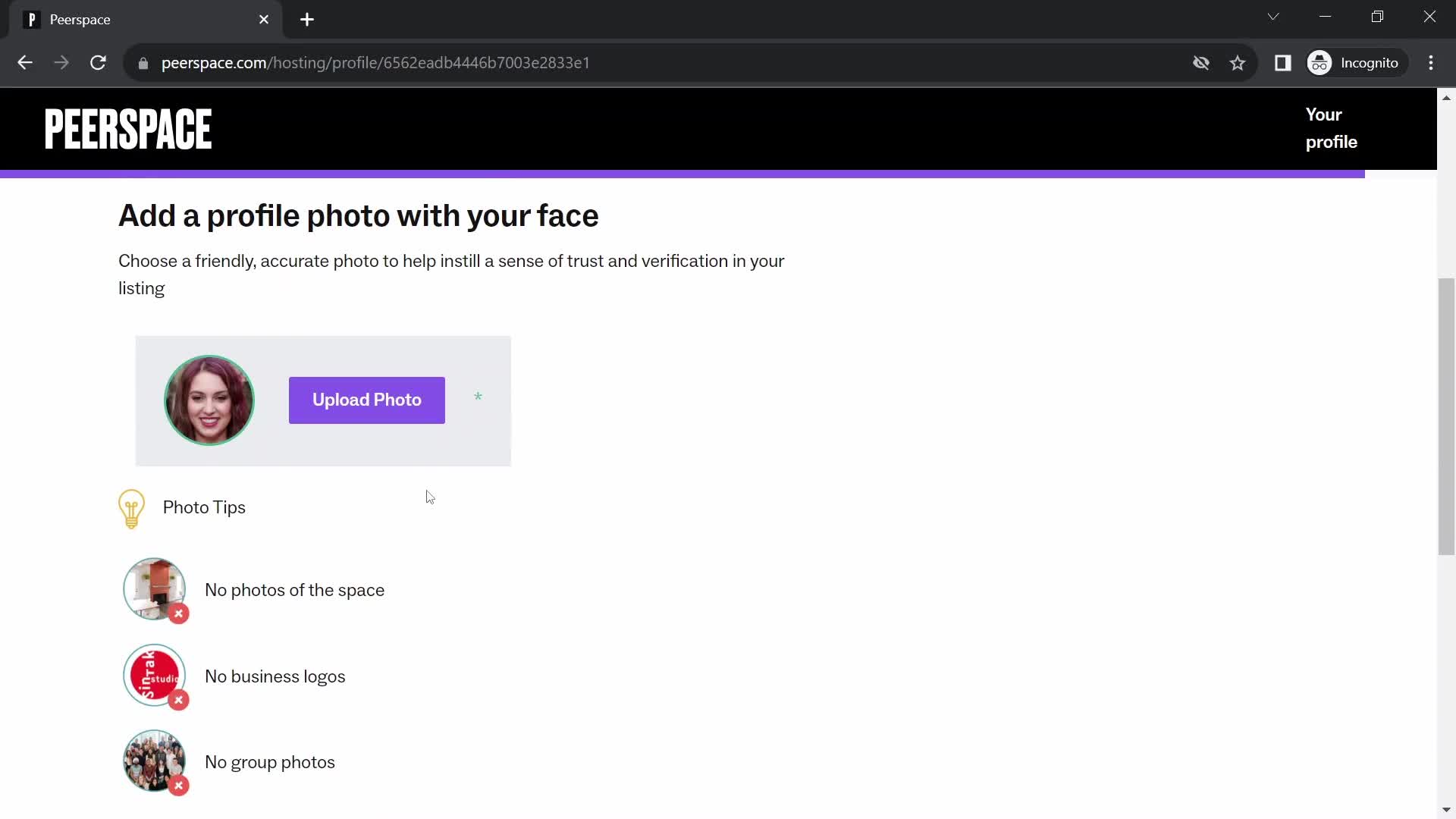1456x819 pixels.
Task: Click the browser forward navigation arrow
Action: coord(61,63)
